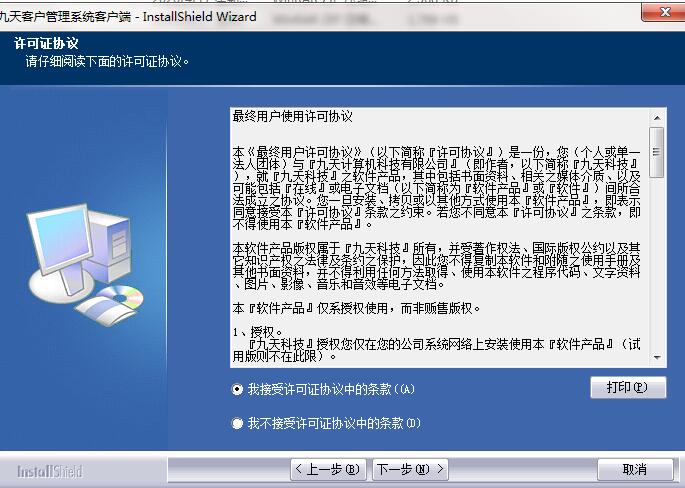Click the 许可证协议 header title
Image resolution: width=685 pixels, height=488 pixels.
point(46,43)
